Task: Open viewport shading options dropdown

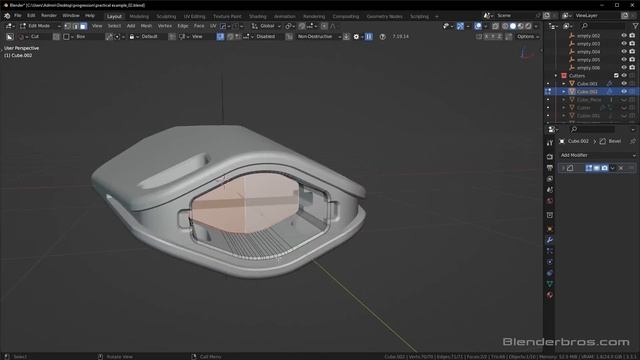Action: pos(536,26)
